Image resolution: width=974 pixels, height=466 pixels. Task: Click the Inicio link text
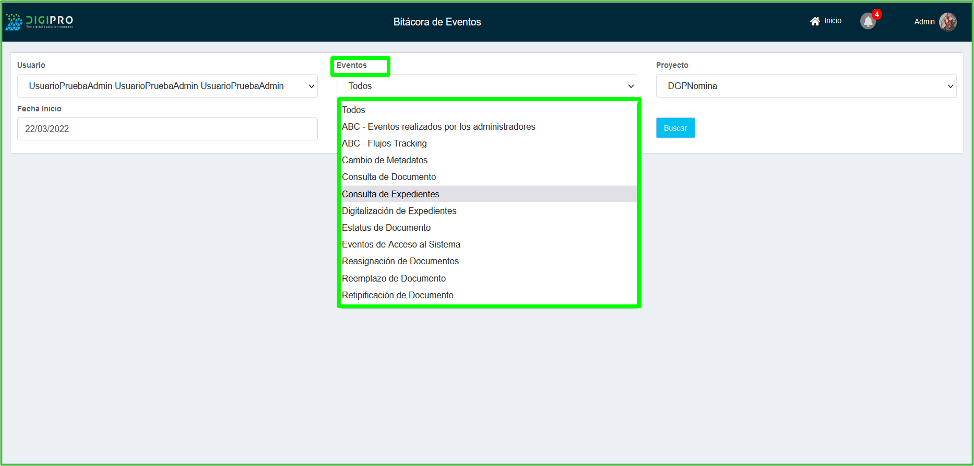pyautogui.click(x=833, y=21)
